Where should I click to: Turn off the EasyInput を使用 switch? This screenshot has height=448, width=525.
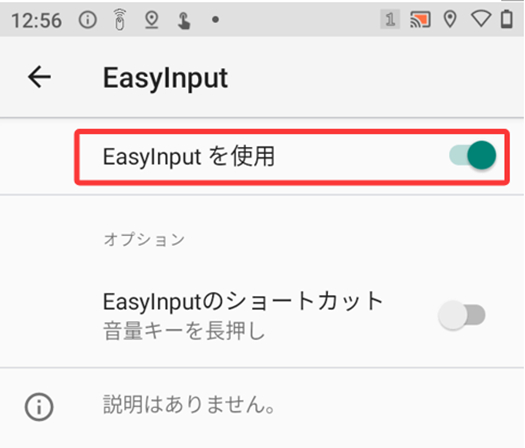point(472,155)
